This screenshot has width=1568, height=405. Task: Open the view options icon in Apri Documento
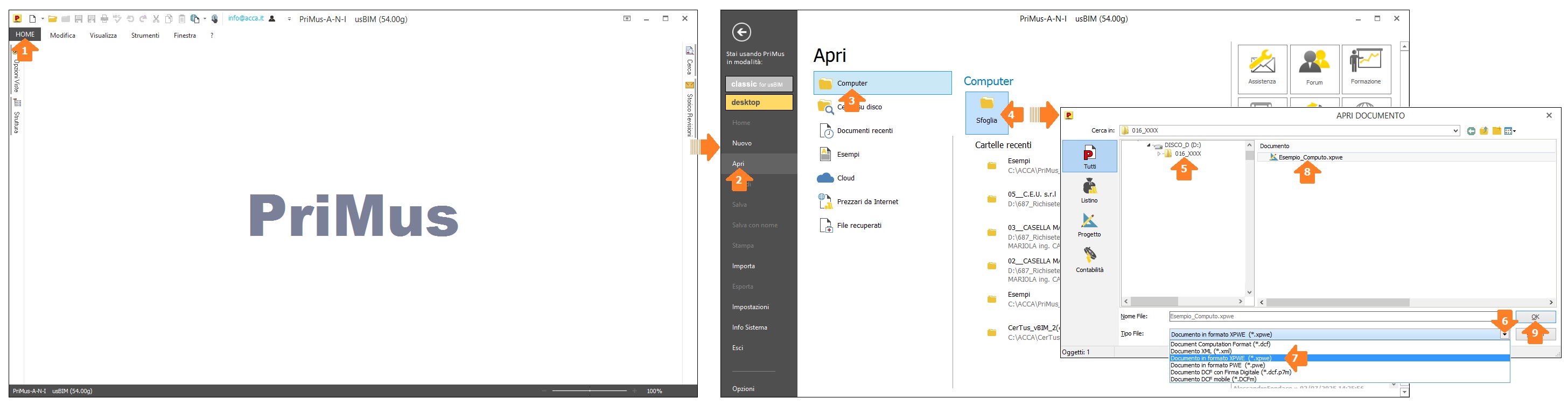pos(1509,131)
